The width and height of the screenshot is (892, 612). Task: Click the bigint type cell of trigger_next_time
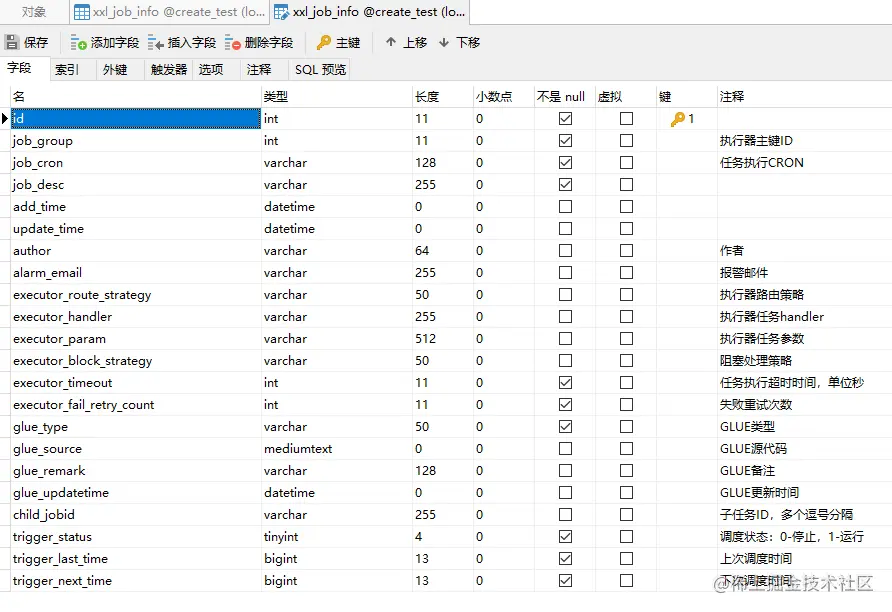[337, 581]
